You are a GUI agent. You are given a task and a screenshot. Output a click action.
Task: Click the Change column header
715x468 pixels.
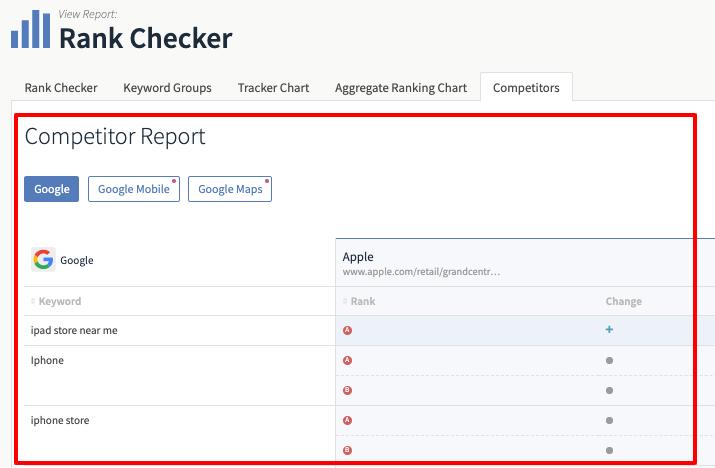tap(623, 301)
